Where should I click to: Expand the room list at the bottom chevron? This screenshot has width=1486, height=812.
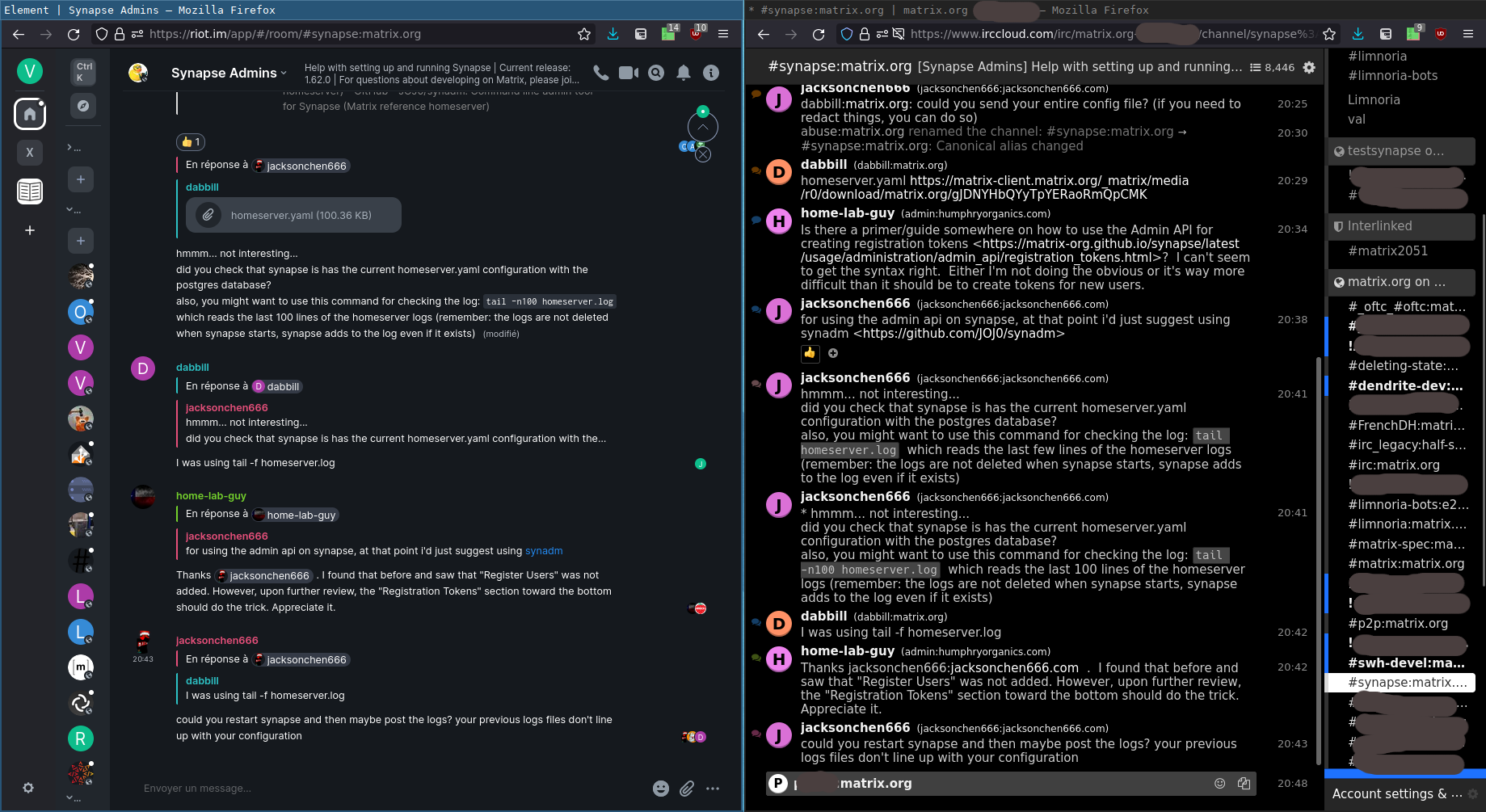[74, 797]
